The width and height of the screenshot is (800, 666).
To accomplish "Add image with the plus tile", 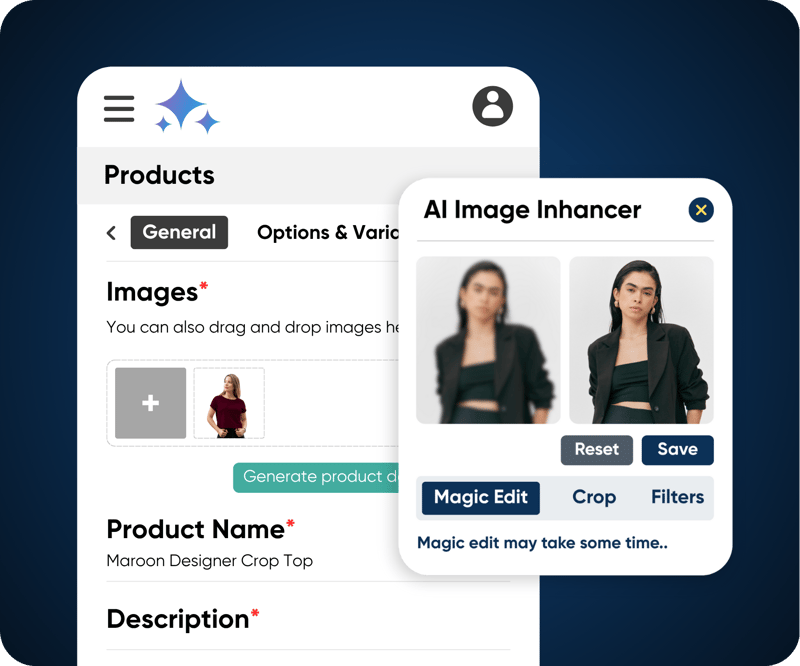I will [x=151, y=403].
